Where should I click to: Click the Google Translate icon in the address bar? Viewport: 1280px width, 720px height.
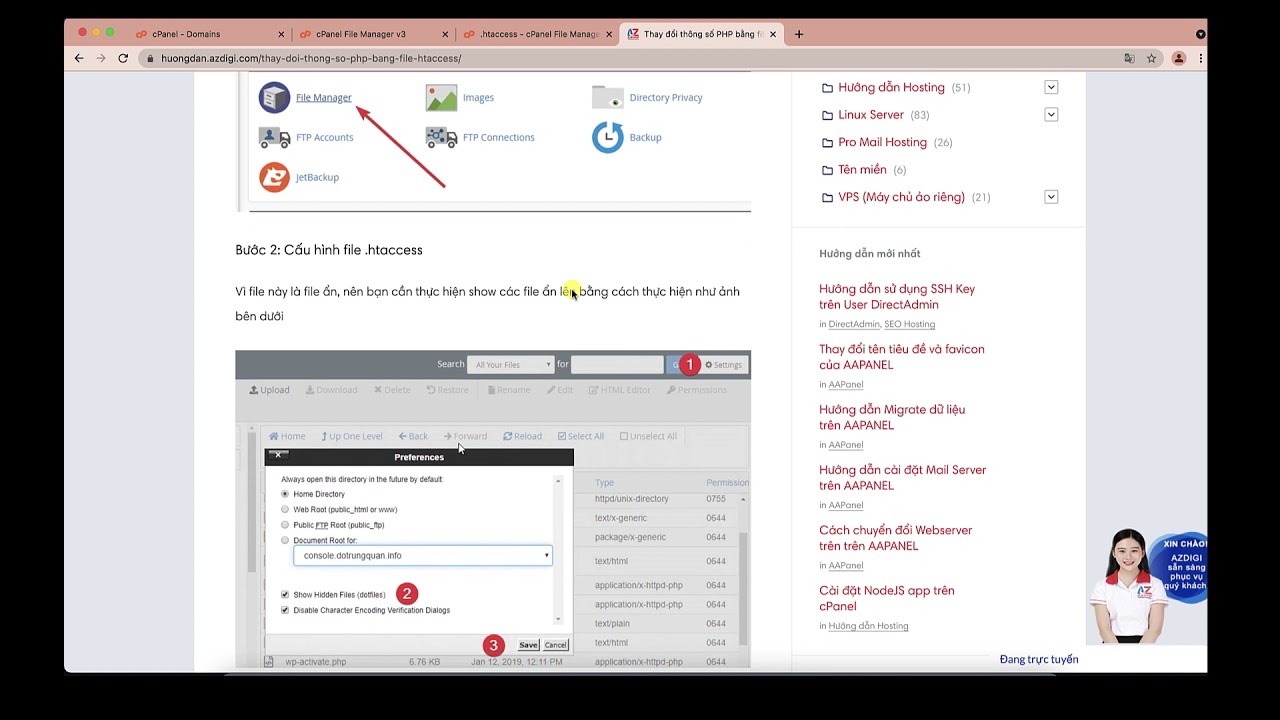click(1130, 58)
